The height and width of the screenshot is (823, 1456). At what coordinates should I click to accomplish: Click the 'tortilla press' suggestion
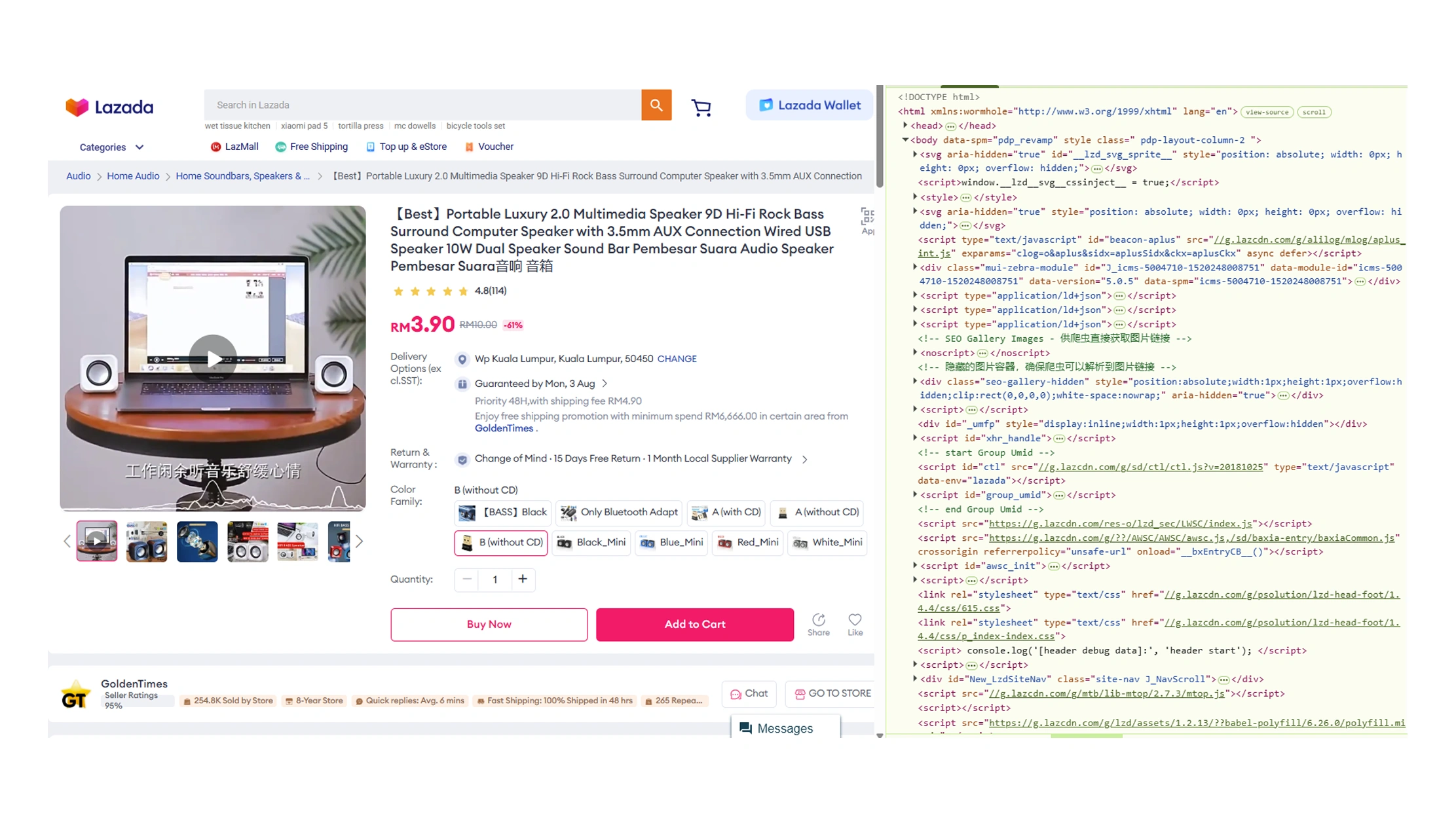(x=360, y=126)
